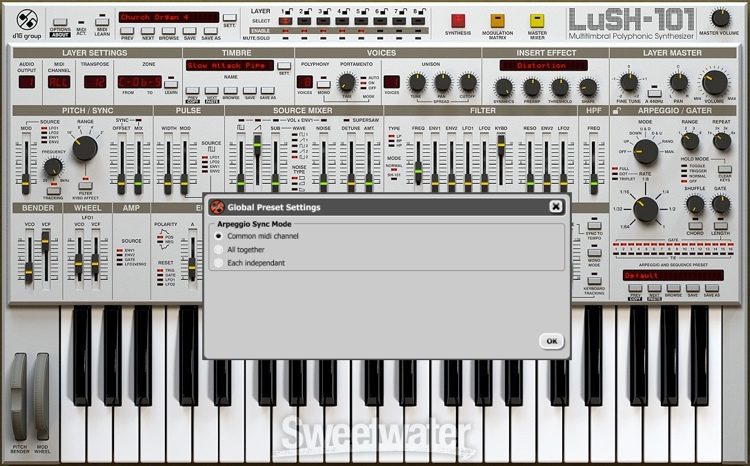Screen dimensions: 750x466
Task: Click the Fine Tune knob
Action: pyautogui.click(x=629, y=82)
